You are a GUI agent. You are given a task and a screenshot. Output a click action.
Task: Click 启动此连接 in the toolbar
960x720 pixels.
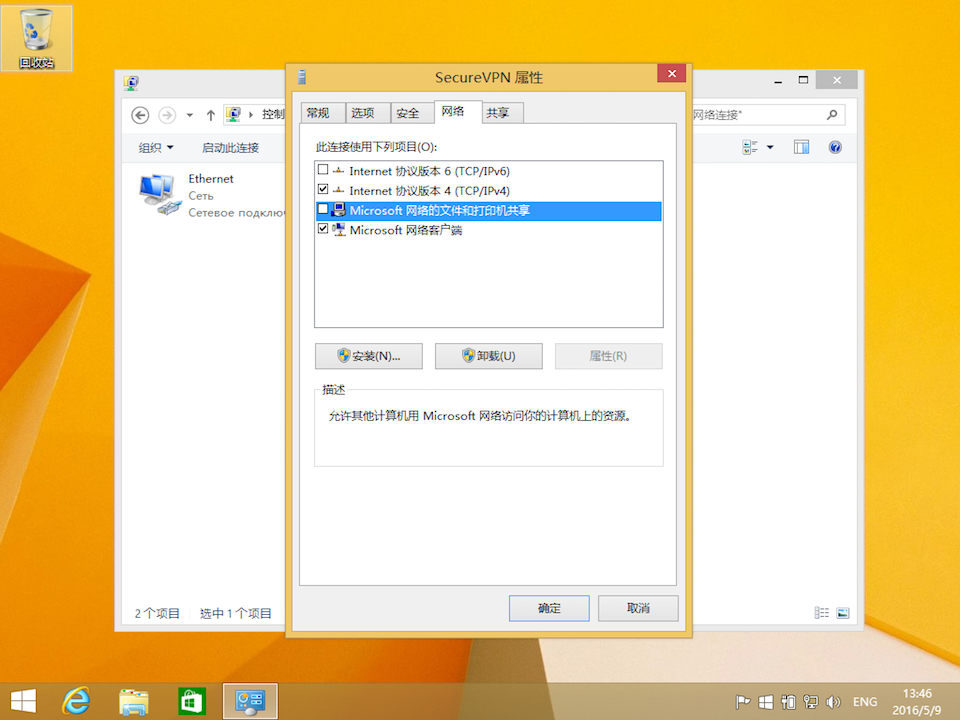pos(231,148)
